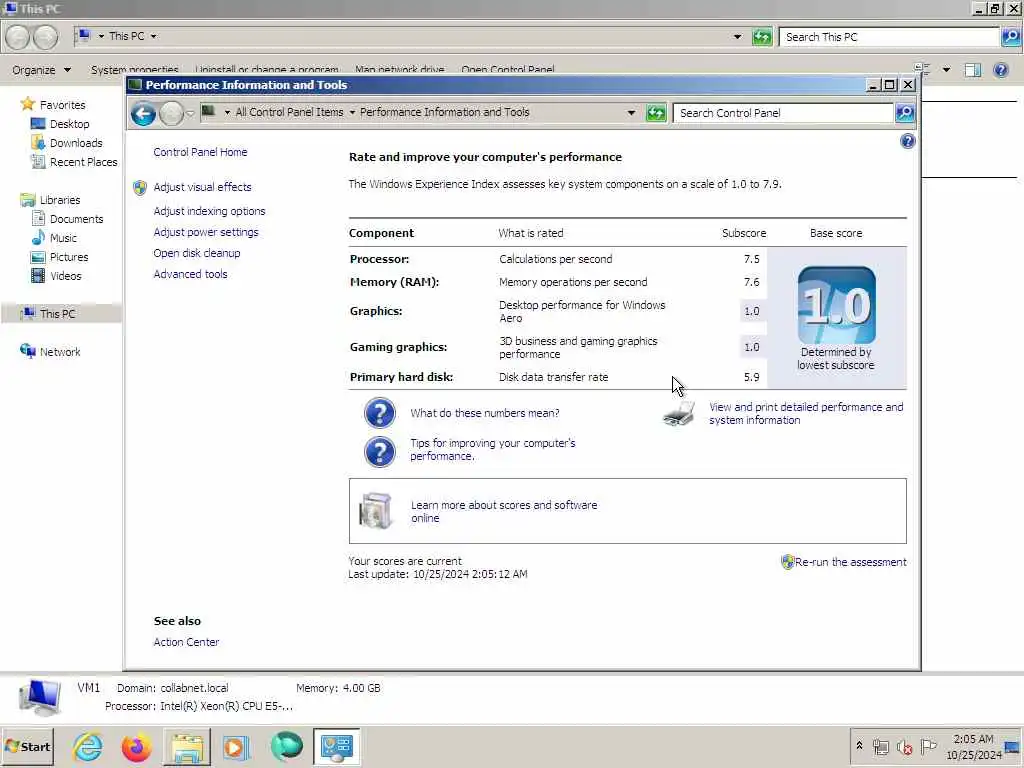Click printer icon for detailed performance information
This screenshot has width=1024, height=768.
(x=679, y=413)
